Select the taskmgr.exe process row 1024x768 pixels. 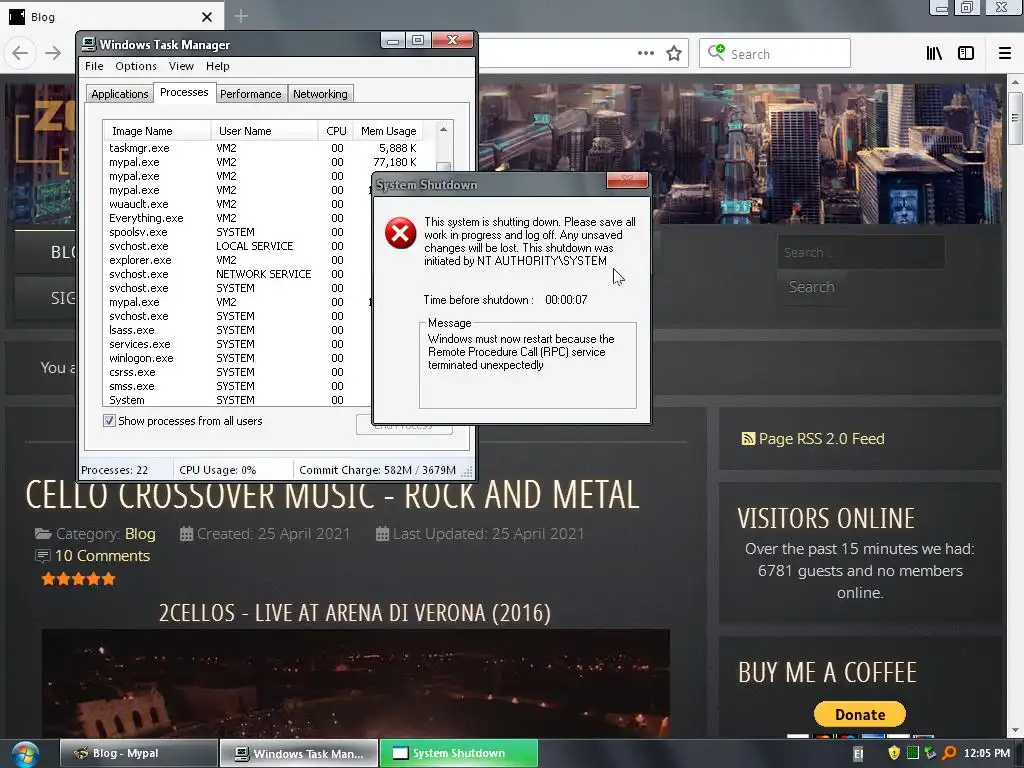tap(263, 148)
